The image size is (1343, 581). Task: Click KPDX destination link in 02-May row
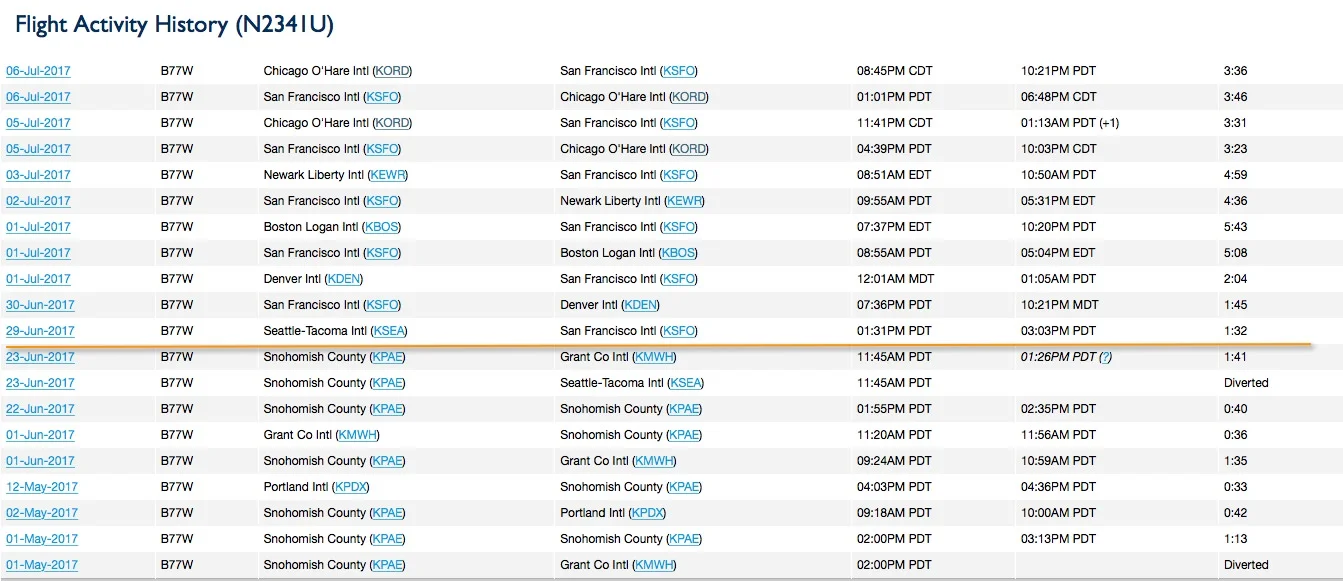(x=648, y=513)
